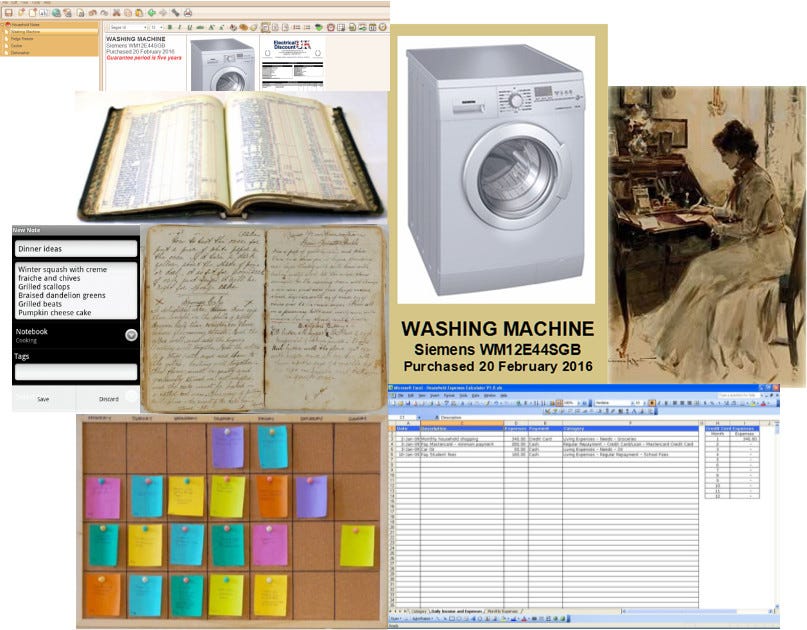Click the save icon in the notes app toolbar
Image resolution: width=807 pixels, height=630 pixels.
click(x=9, y=12)
